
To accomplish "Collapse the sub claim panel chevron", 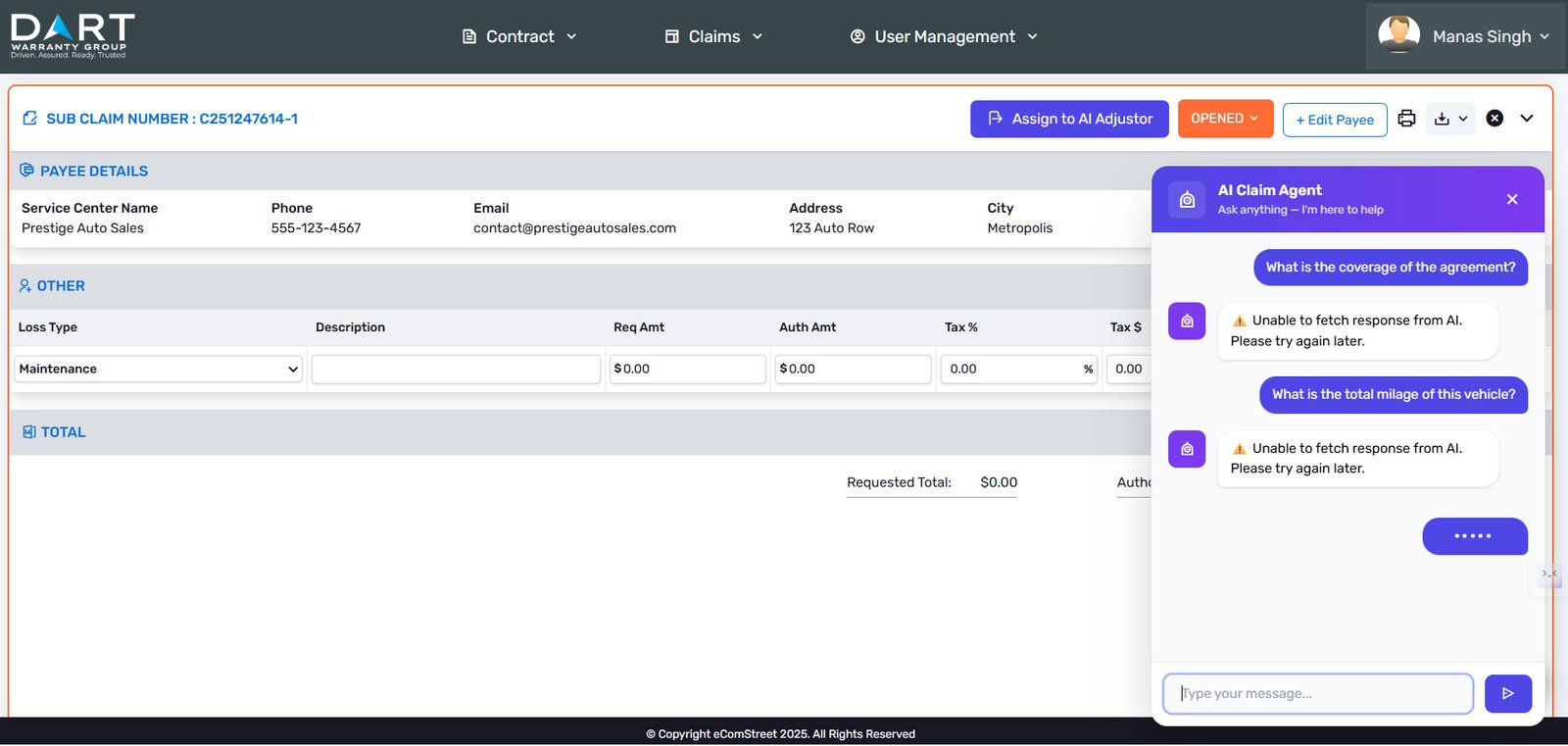I will coord(1527,119).
